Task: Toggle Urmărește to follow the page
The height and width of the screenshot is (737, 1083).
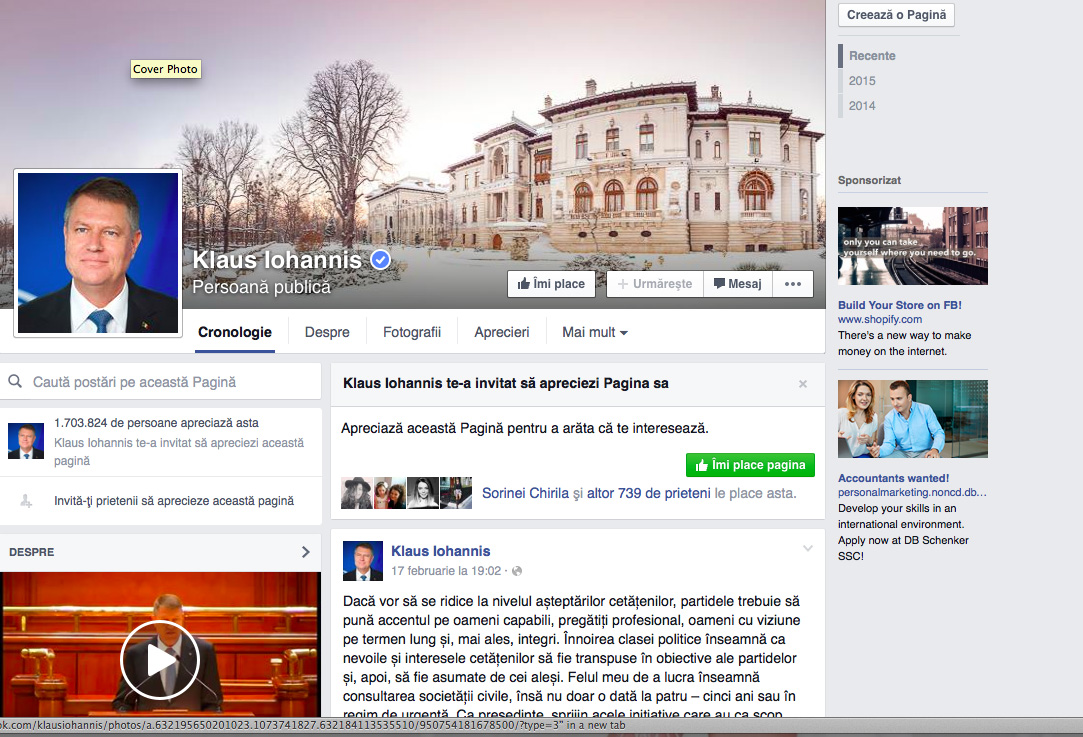Action: coord(654,284)
